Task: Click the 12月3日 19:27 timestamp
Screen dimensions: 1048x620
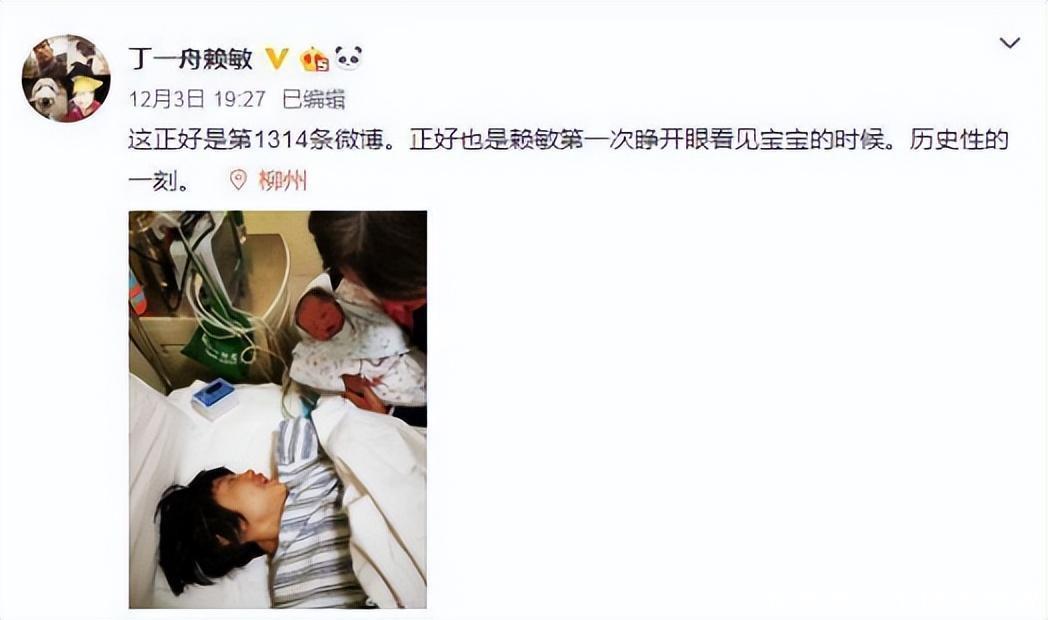Action: (197, 100)
